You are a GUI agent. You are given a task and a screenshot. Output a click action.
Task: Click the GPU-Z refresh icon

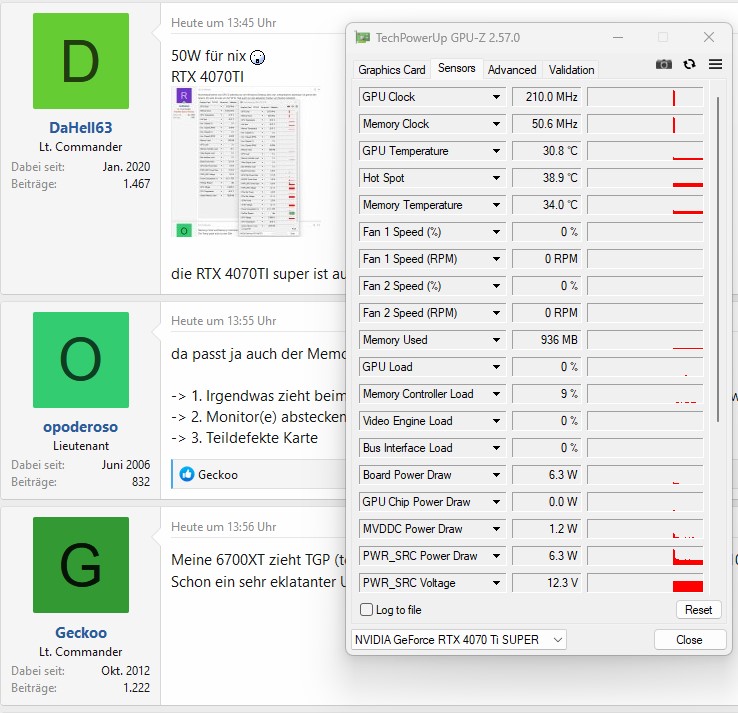point(690,64)
